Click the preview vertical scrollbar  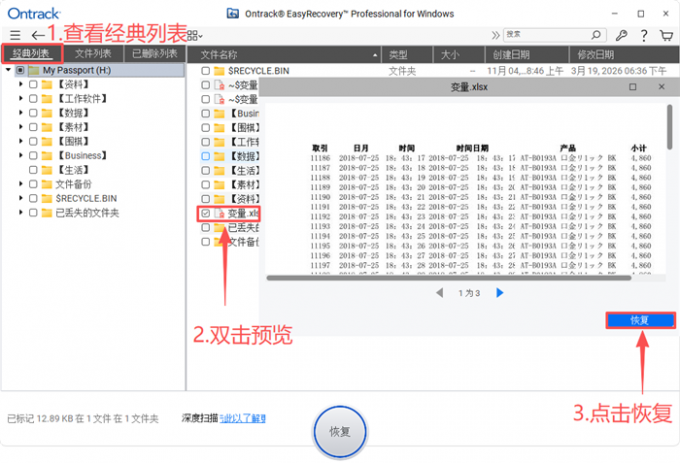[x=670, y=127]
